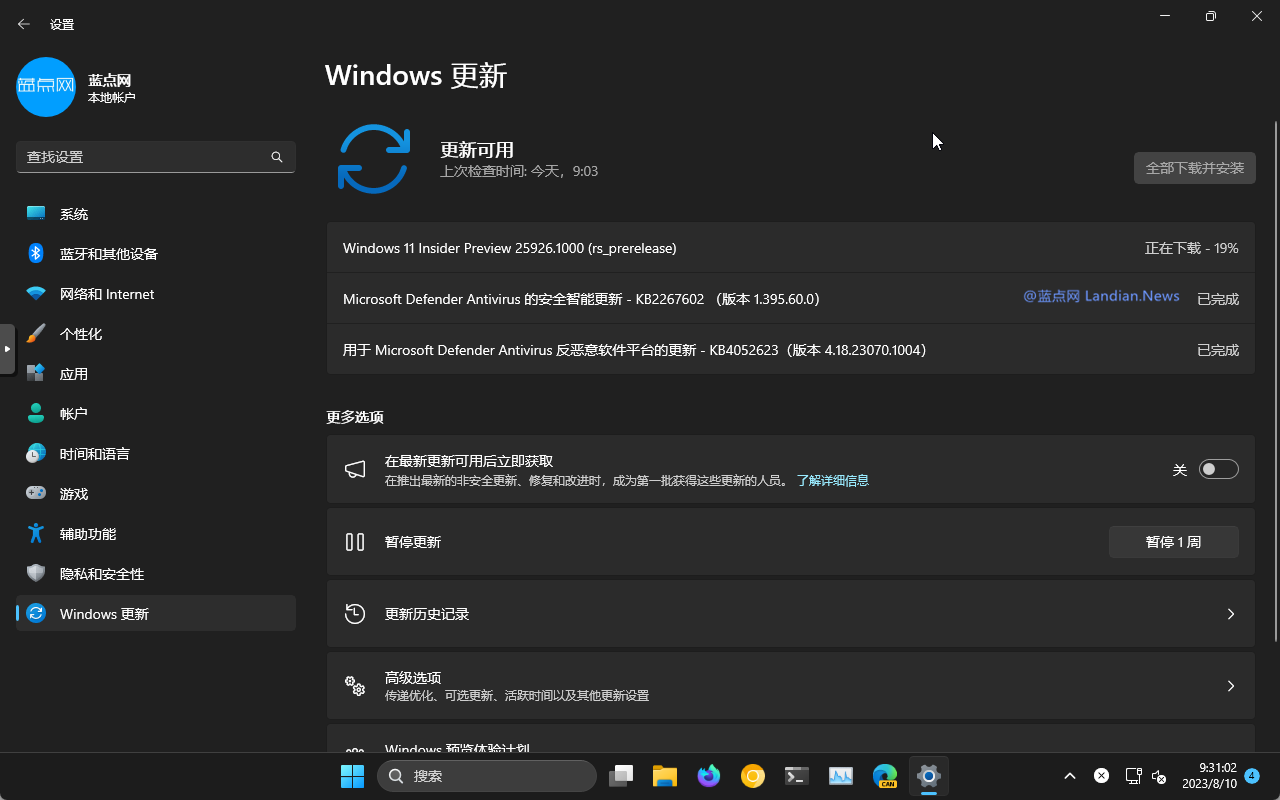Click the person icon for 帐户
This screenshot has width=1280, height=800.
coord(36,414)
